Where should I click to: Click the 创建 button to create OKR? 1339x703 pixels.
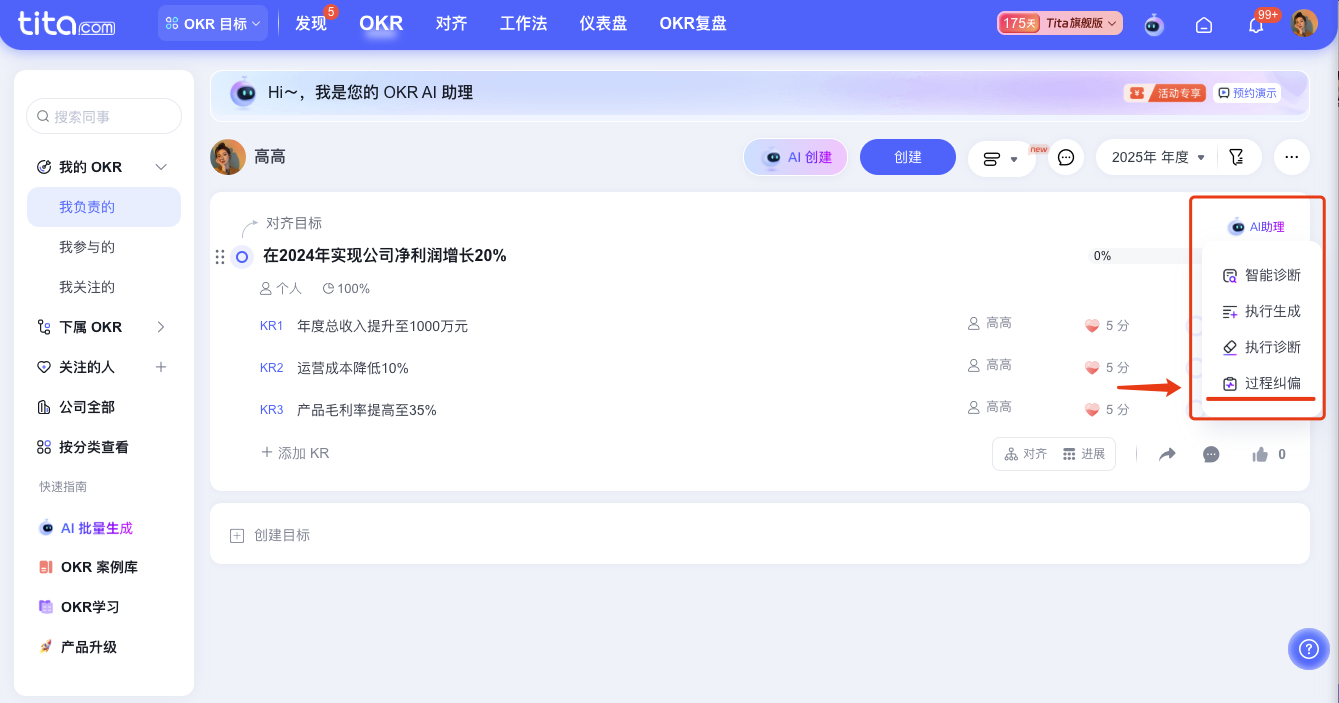click(x=907, y=157)
